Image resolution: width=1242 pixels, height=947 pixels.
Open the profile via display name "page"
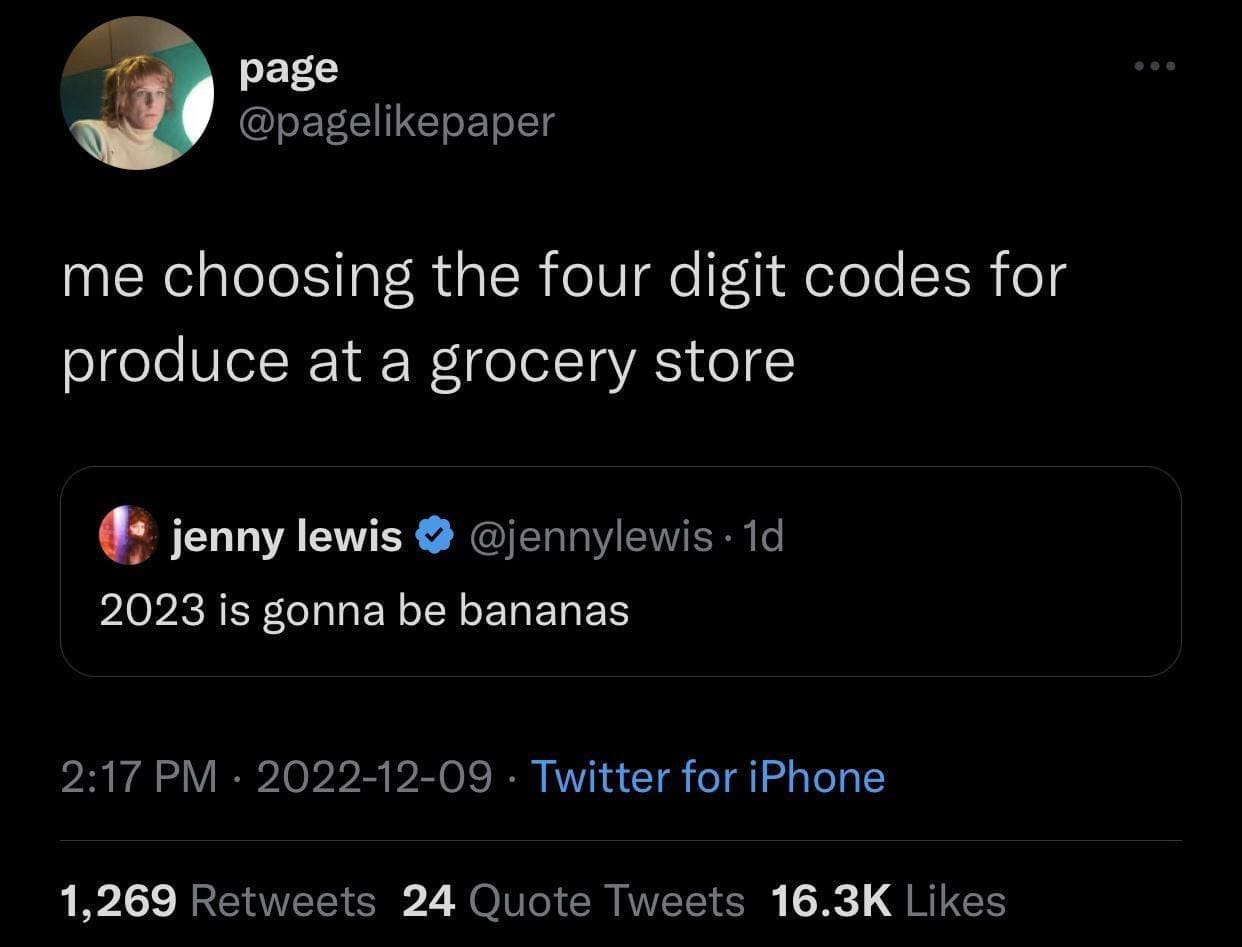point(289,69)
